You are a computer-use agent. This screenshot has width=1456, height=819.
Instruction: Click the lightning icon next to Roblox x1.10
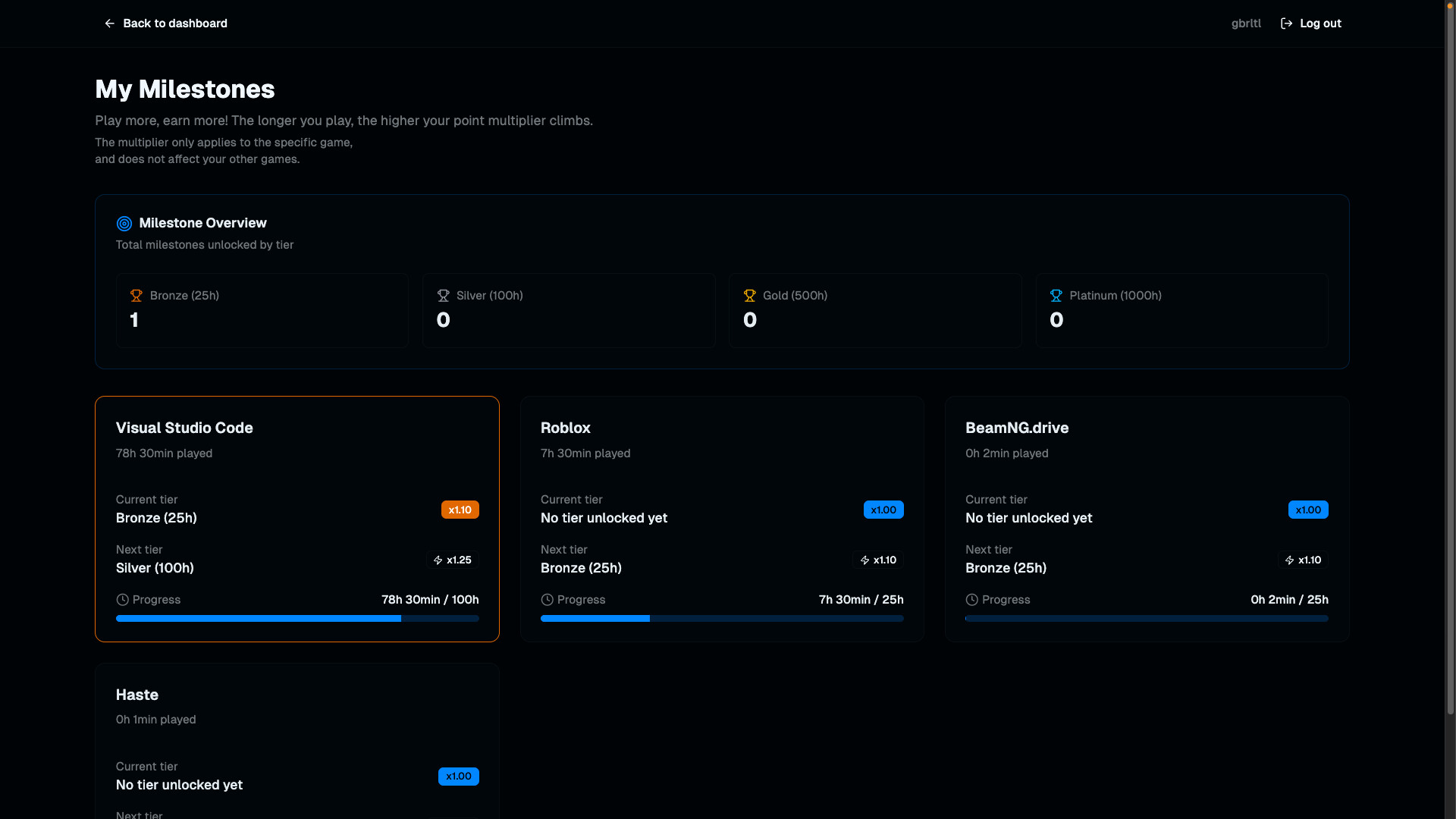click(x=865, y=560)
